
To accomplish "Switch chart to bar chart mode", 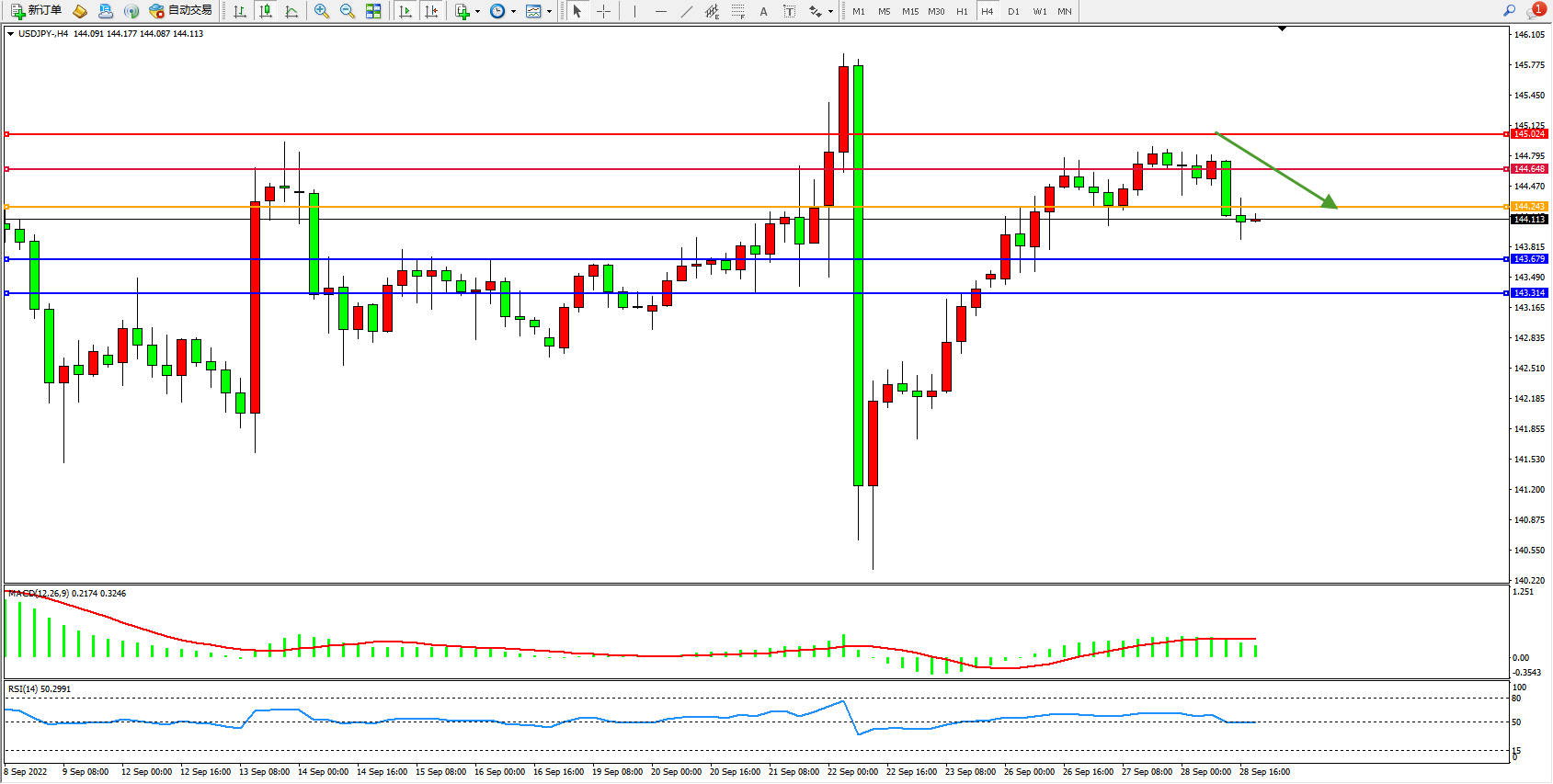I will [x=240, y=11].
